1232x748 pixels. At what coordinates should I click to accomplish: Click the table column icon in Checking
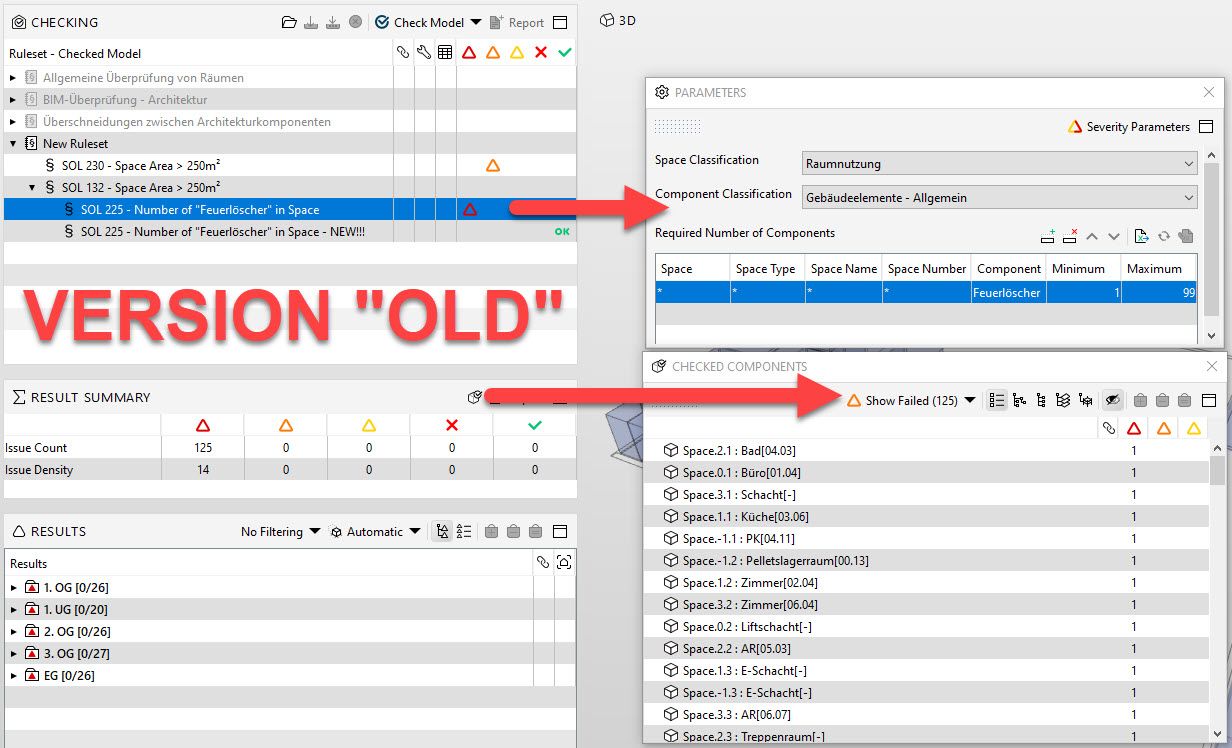click(x=445, y=53)
